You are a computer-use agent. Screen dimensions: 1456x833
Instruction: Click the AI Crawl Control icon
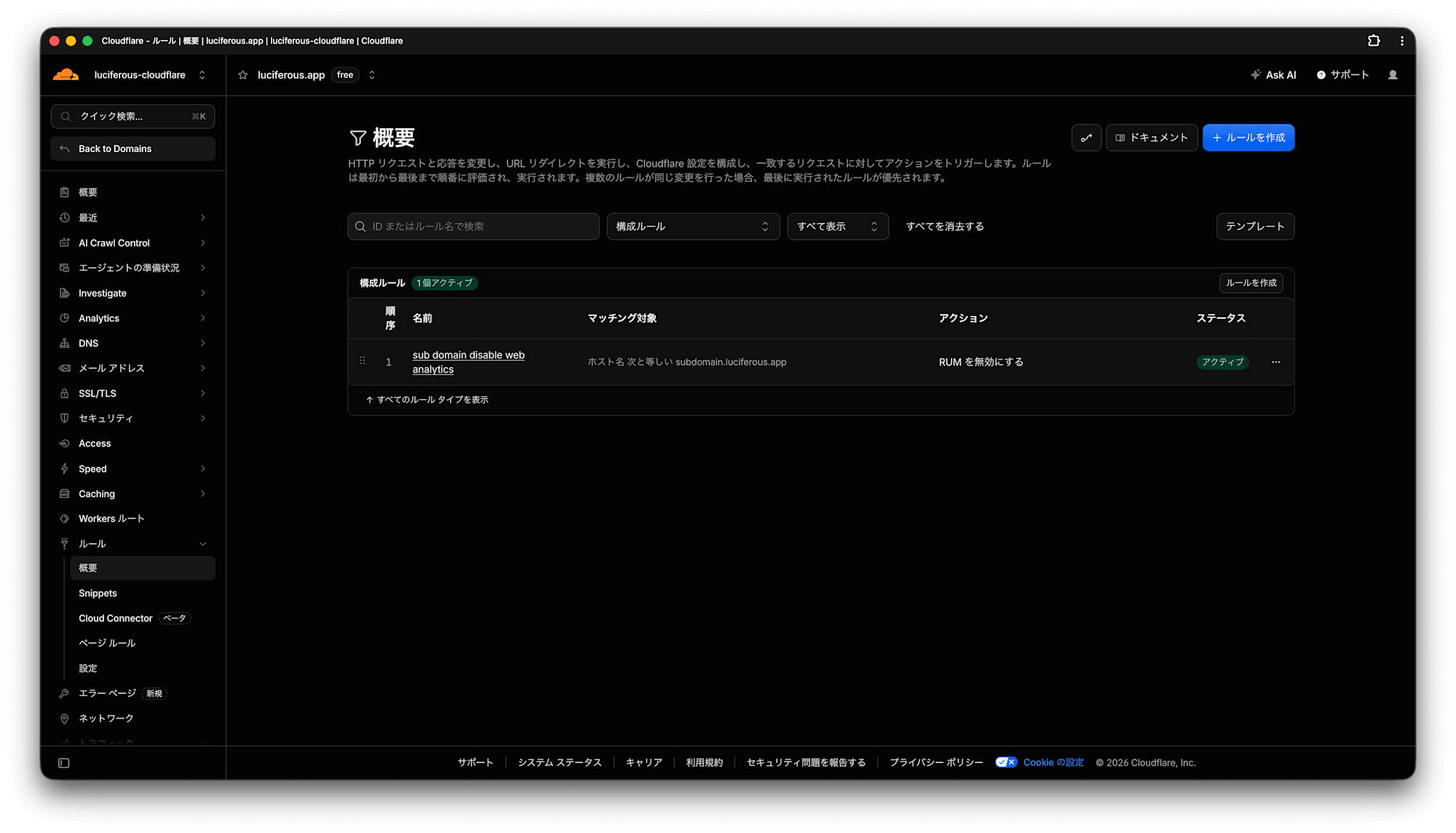(65, 242)
